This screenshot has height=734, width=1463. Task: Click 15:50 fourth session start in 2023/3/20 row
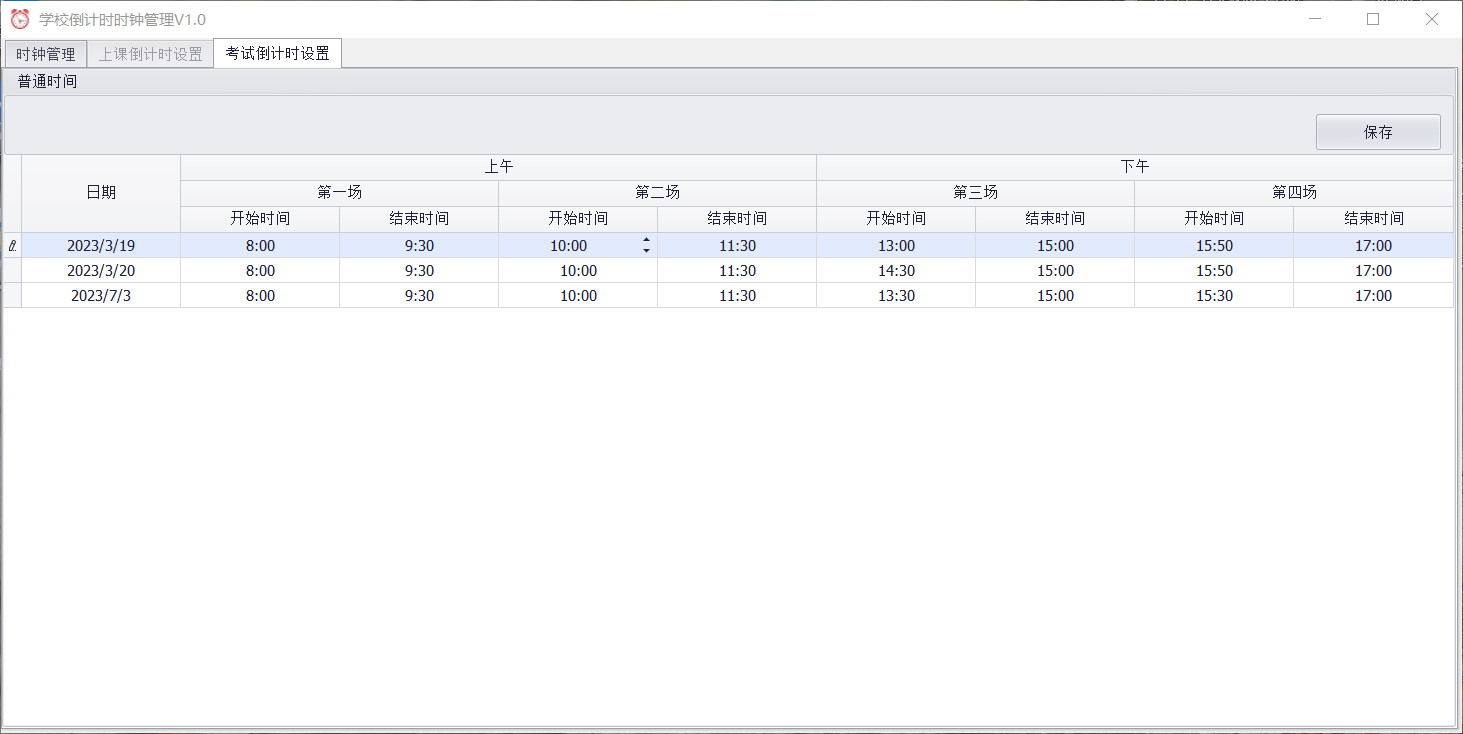[x=1214, y=270]
